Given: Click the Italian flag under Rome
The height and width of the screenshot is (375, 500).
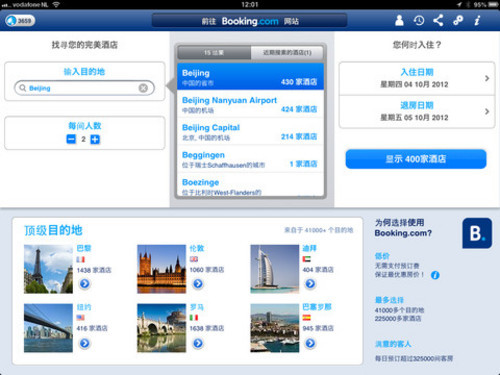Looking at the screenshot, I should (x=194, y=318).
